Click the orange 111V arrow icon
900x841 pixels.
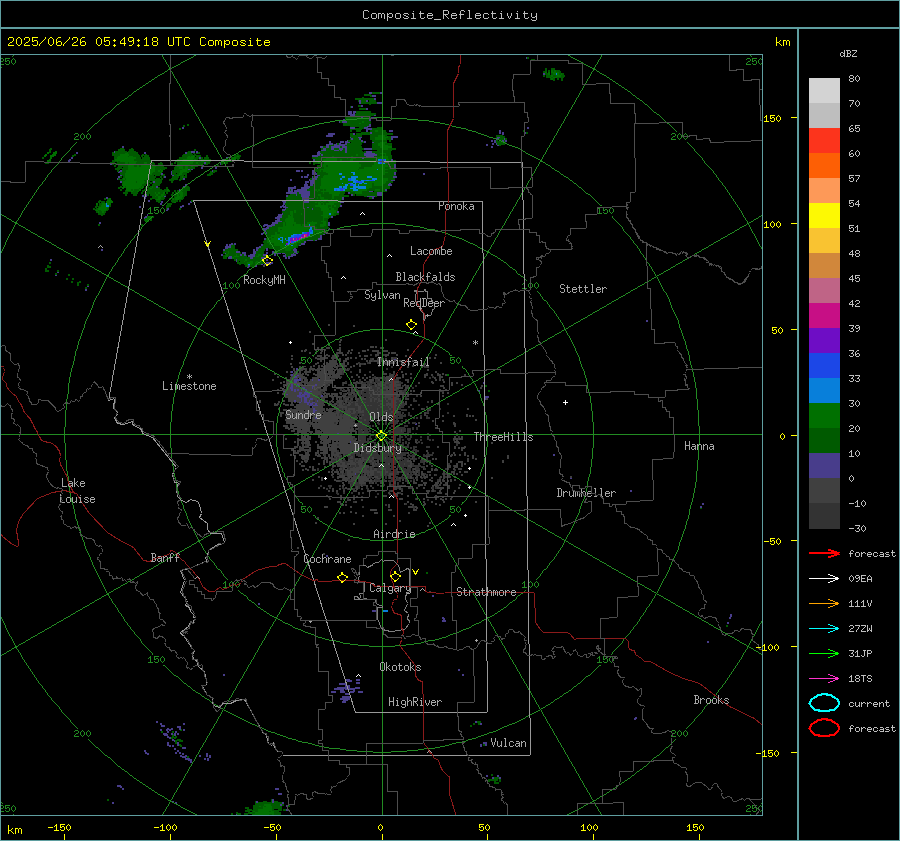tap(824, 603)
